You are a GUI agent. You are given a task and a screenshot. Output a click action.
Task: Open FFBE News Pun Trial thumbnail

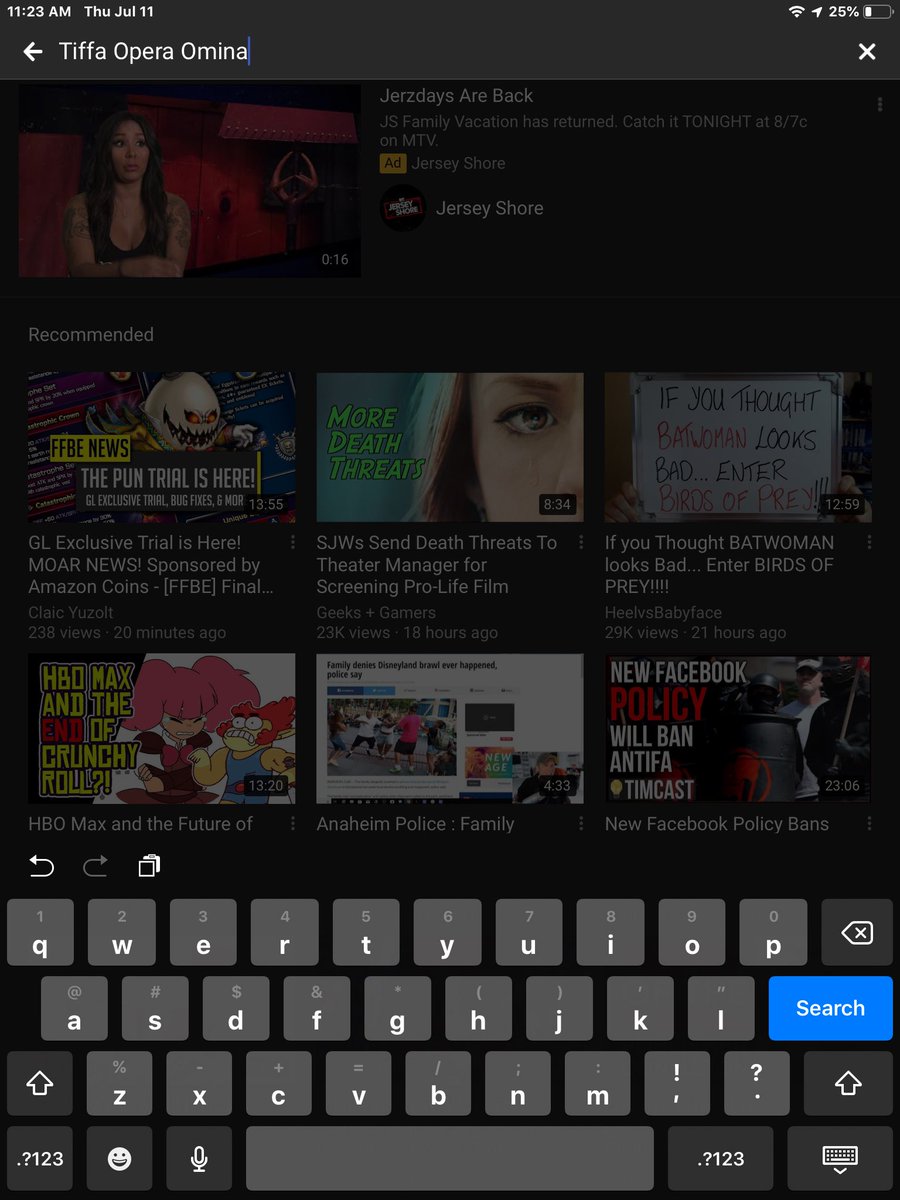[x=161, y=447]
